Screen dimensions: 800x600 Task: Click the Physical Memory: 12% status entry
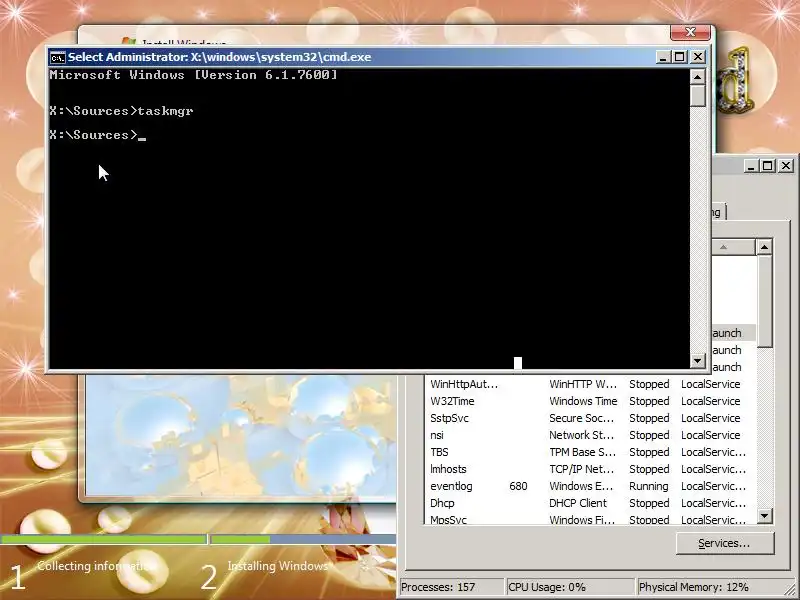[x=713, y=587]
